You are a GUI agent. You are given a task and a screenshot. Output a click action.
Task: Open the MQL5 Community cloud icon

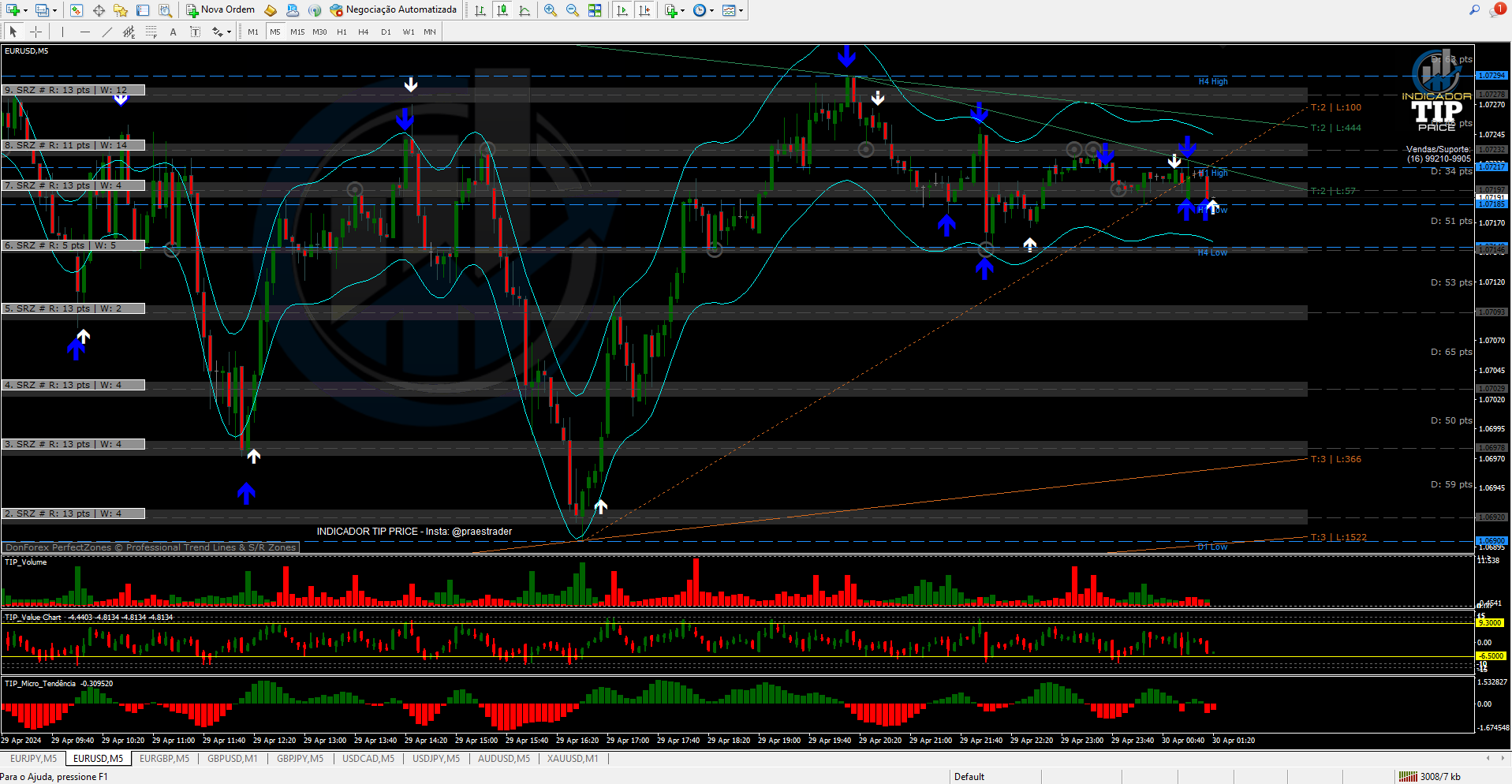(293, 10)
